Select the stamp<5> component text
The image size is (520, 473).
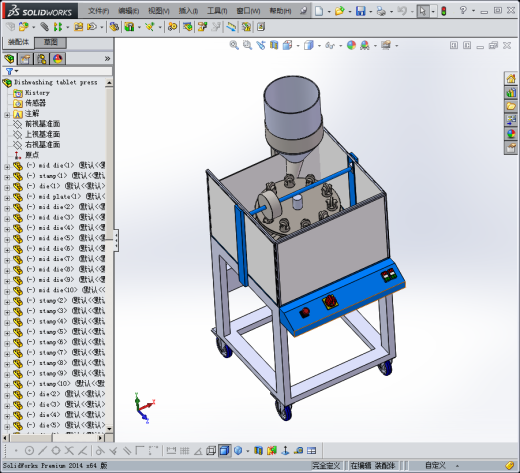65,332
